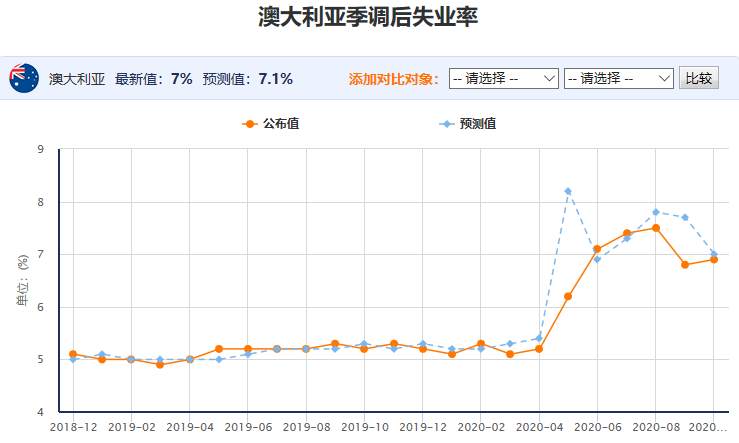Viewport: 739px width, 443px height.
Task: Open the first 请选择 comparison dropdown
Action: point(504,78)
